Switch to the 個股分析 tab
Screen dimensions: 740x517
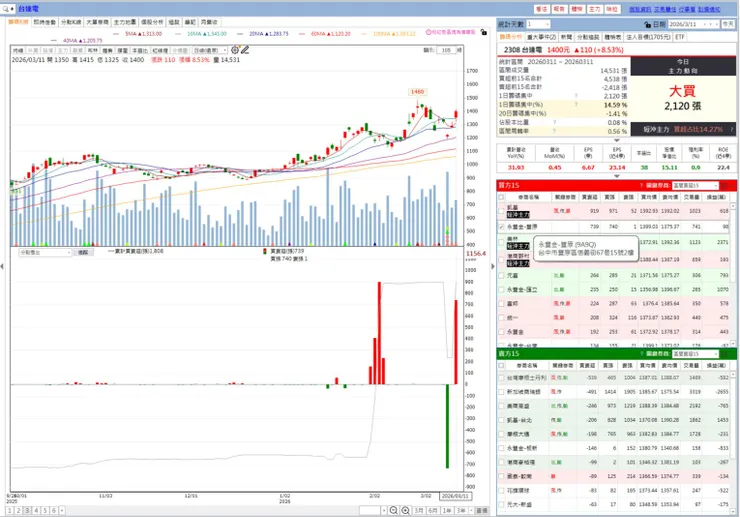tap(152, 22)
